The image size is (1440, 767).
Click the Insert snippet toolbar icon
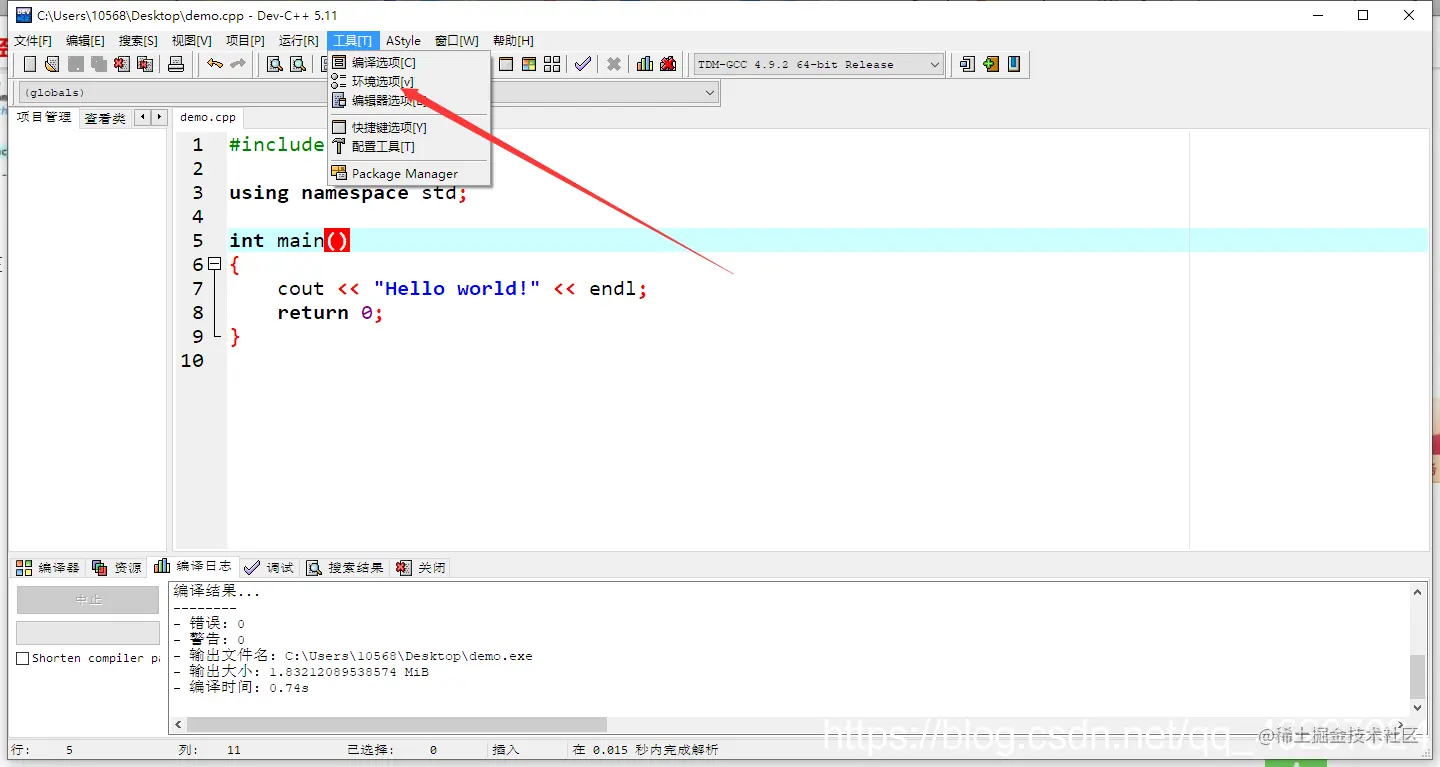pos(967,64)
